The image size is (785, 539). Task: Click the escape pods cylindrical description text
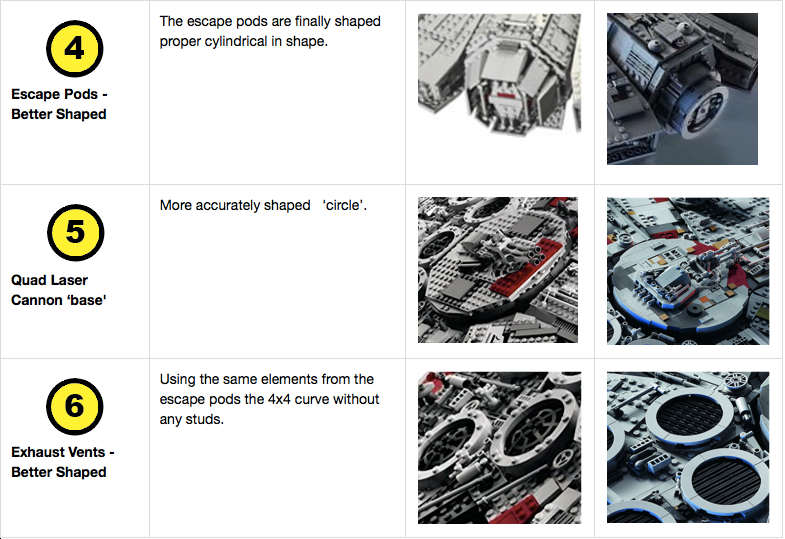click(270, 31)
